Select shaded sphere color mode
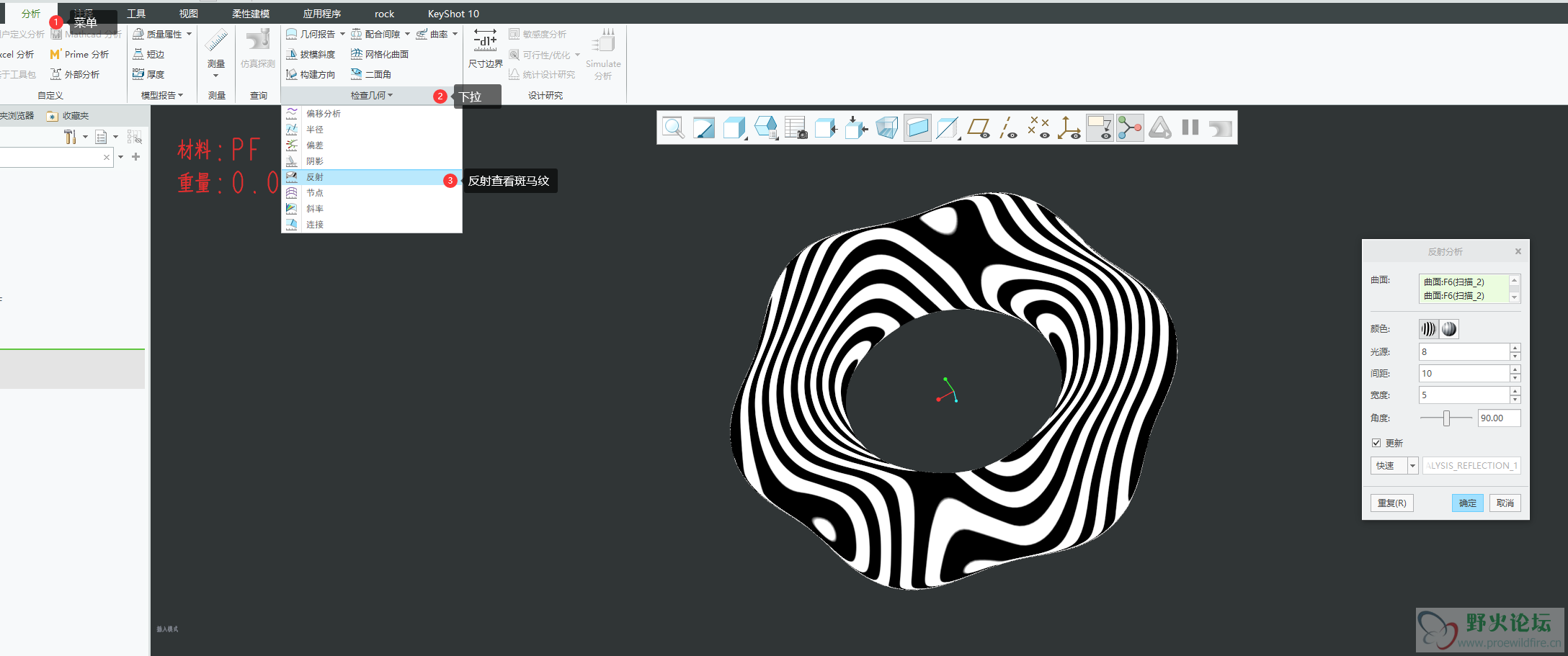 [x=1449, y=329]
